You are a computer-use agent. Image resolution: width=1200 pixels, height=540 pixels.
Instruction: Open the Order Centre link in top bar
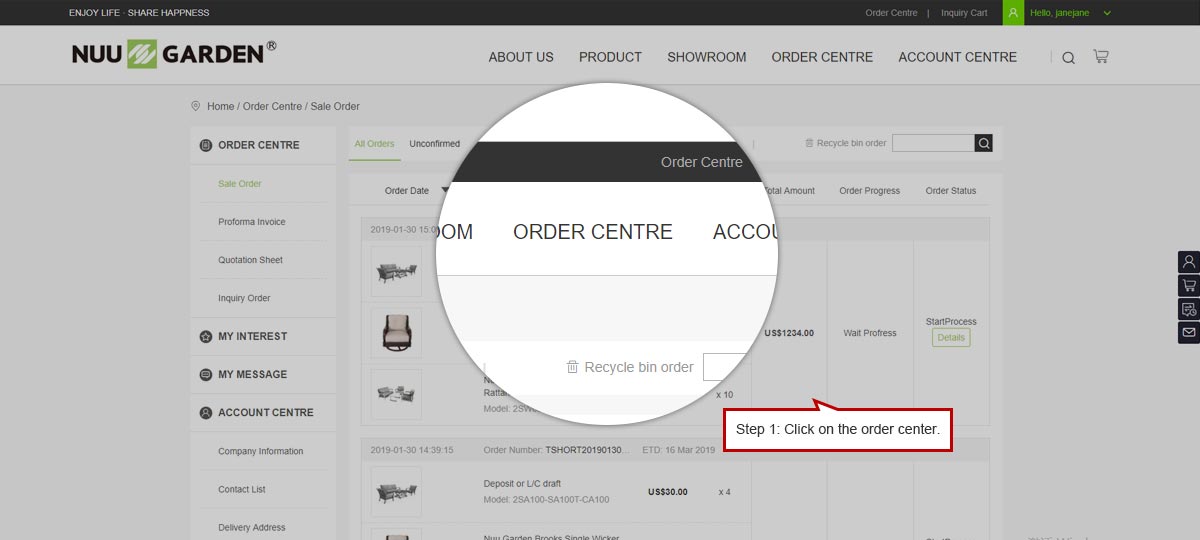click(891, 13)
